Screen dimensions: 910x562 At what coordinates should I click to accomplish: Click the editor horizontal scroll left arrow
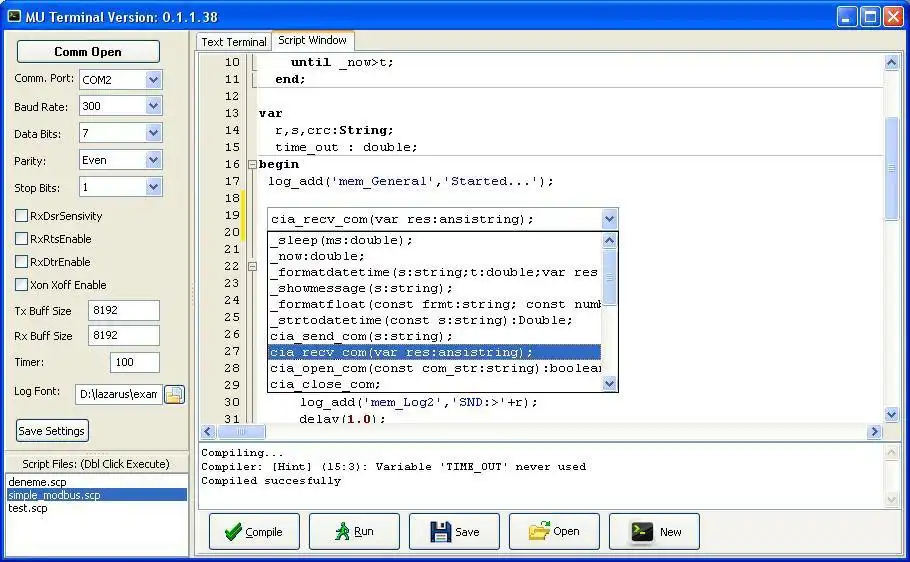(208, 431)
